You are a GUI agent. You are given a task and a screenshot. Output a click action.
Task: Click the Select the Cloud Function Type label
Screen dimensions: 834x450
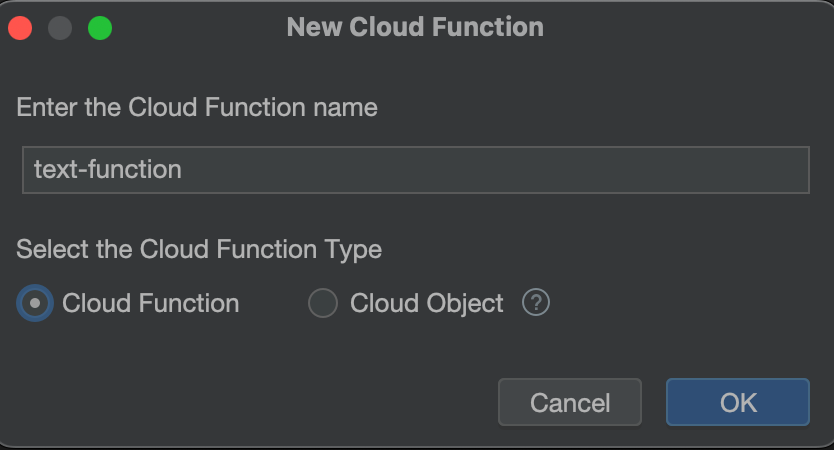click(x=199, y=249)
